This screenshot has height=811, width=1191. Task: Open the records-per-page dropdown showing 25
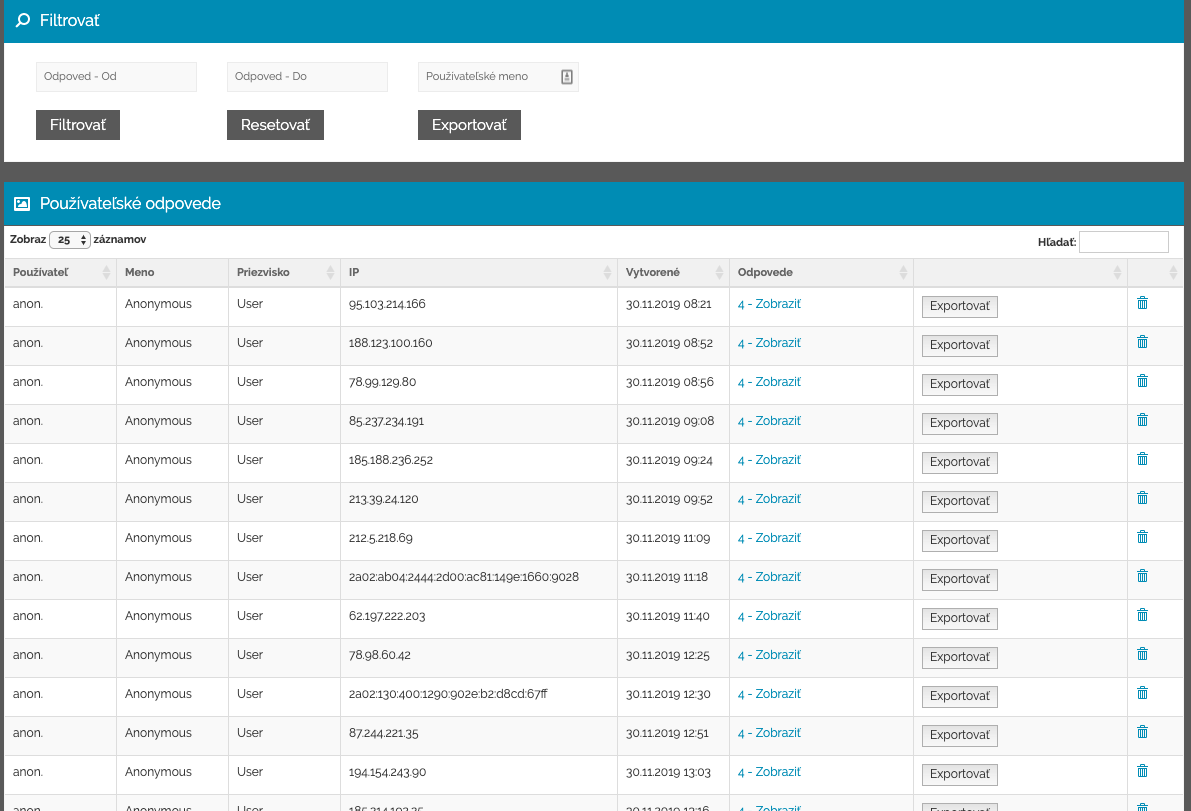(x=70, y=240)
